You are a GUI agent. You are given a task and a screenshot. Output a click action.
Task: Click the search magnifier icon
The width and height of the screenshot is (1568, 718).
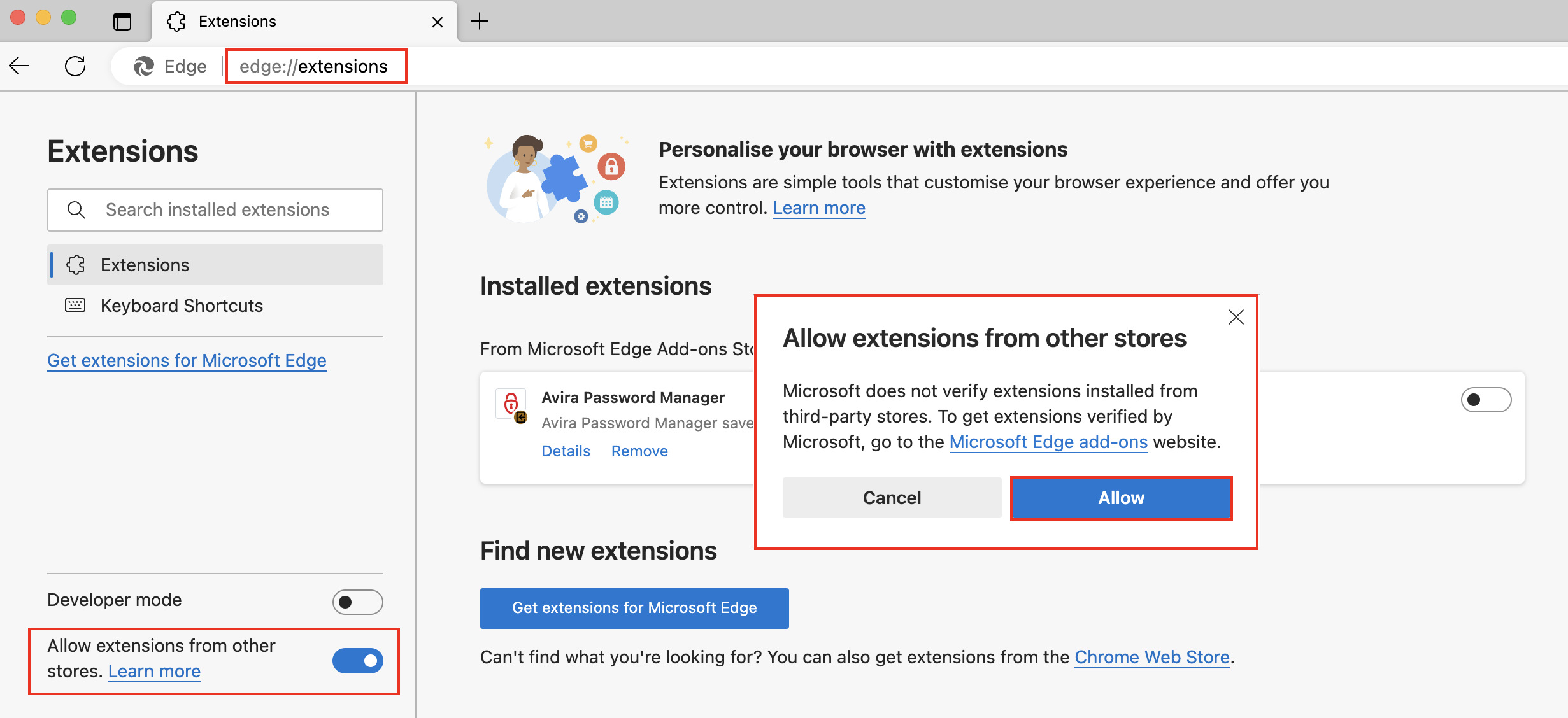(76, 209)
